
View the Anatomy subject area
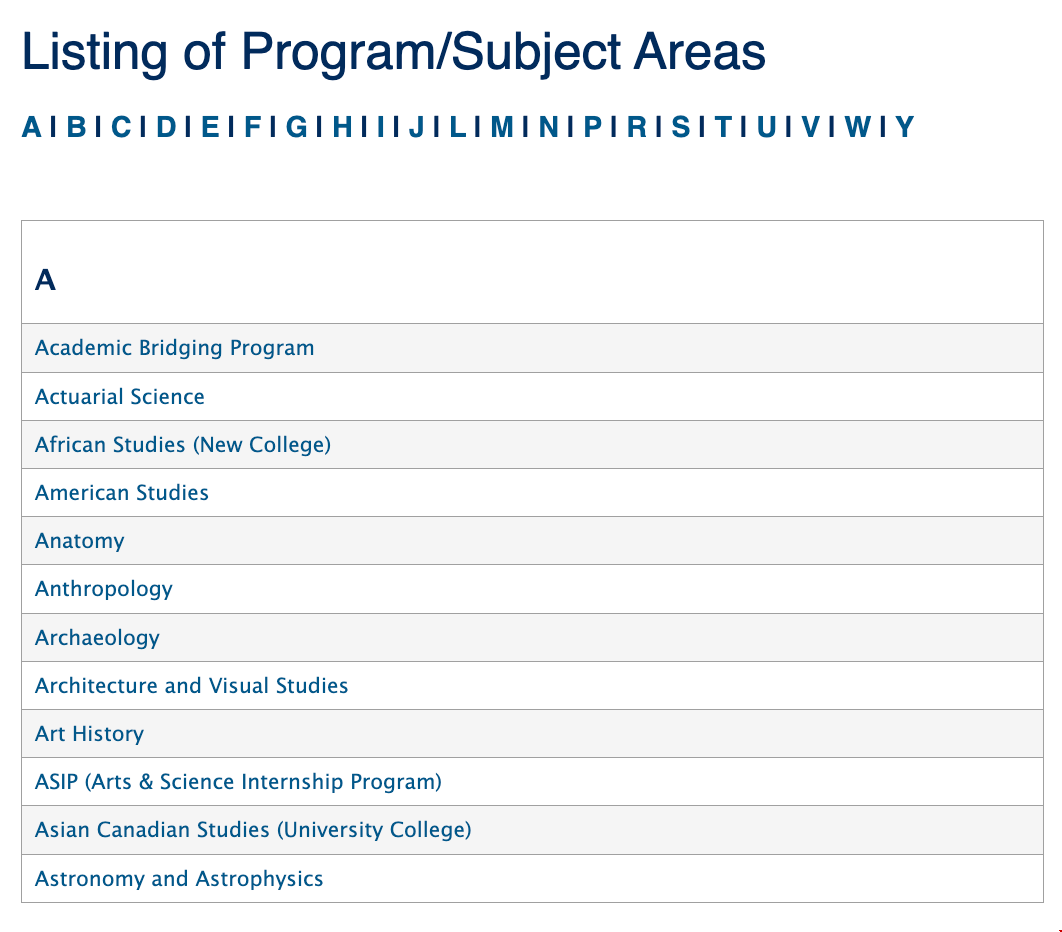click(x=79, y=541)
